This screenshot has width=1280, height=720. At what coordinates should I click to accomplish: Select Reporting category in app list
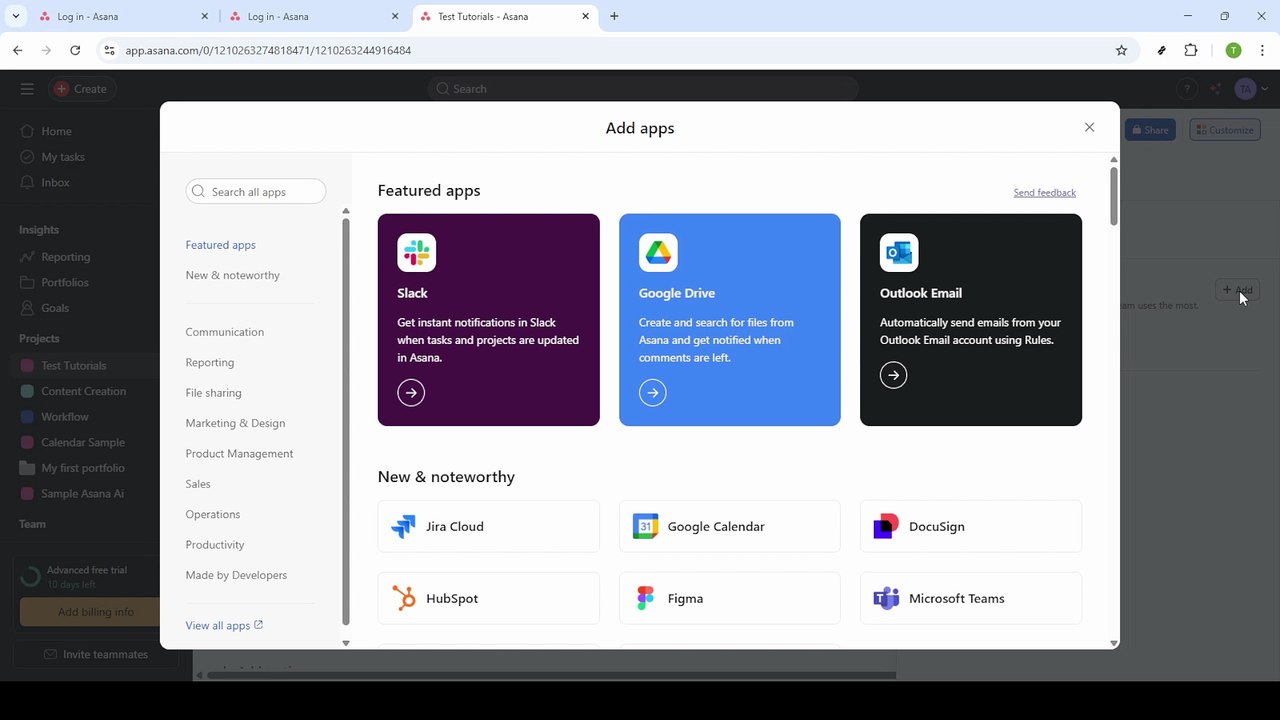(210, 362)
